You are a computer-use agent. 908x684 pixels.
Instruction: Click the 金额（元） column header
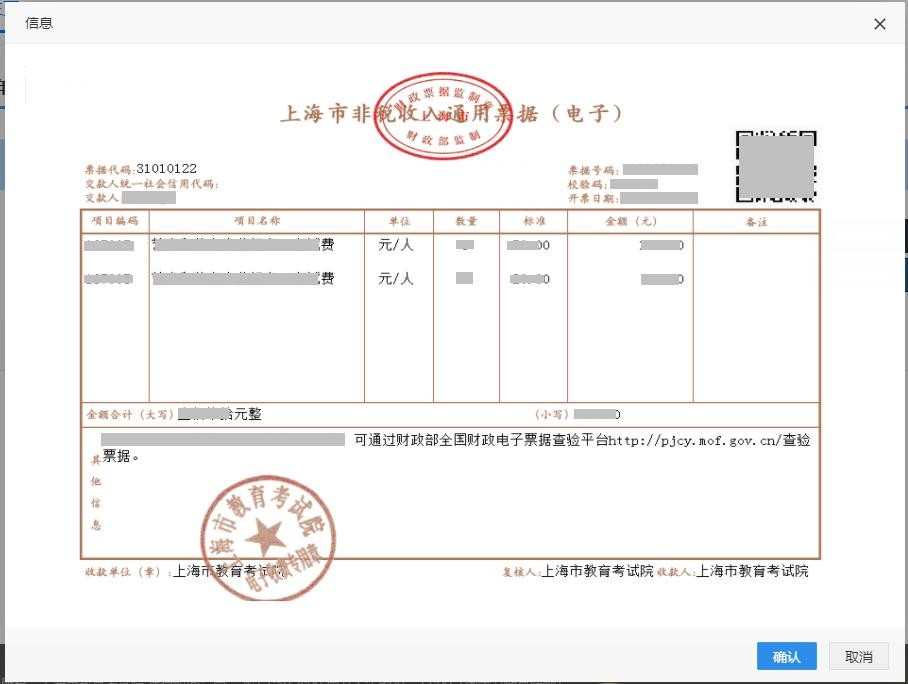(630, 222)
